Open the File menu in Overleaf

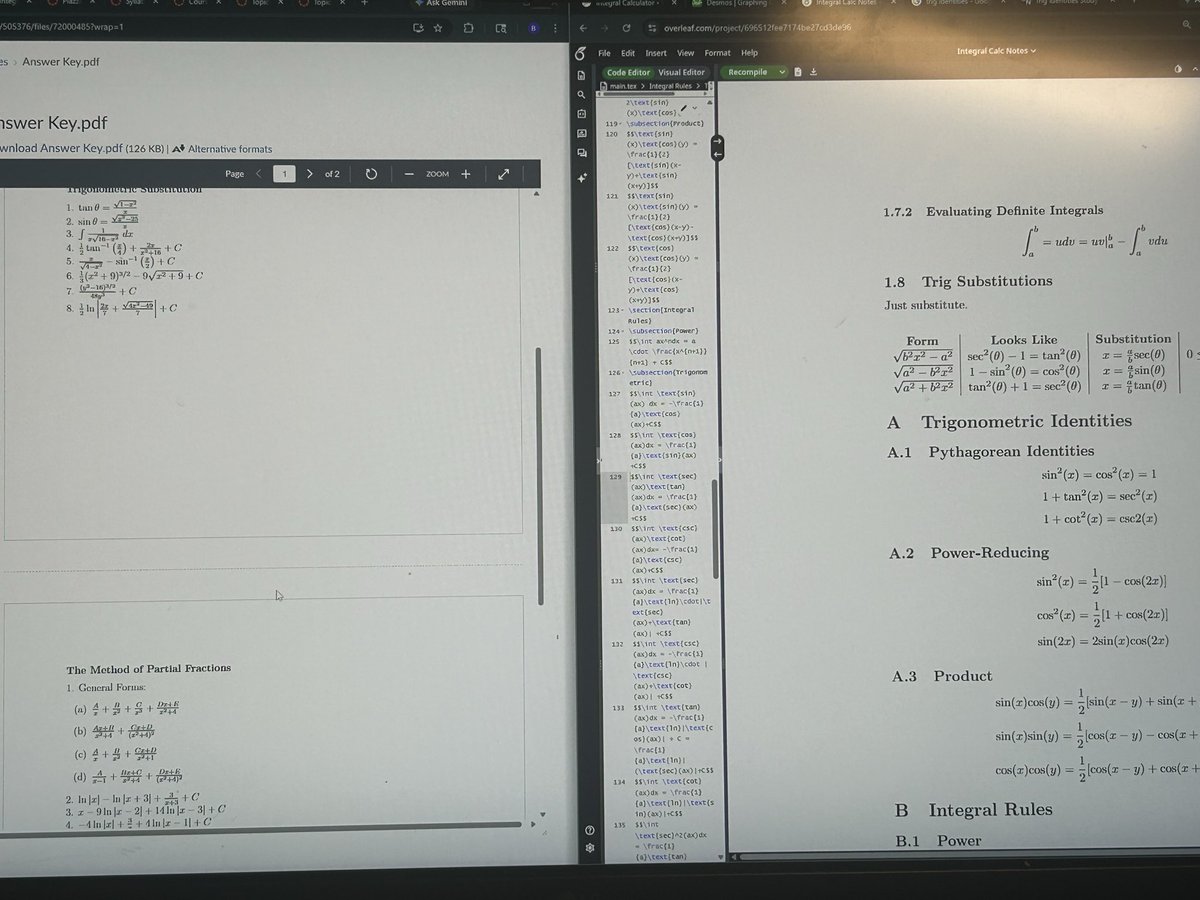604,53
